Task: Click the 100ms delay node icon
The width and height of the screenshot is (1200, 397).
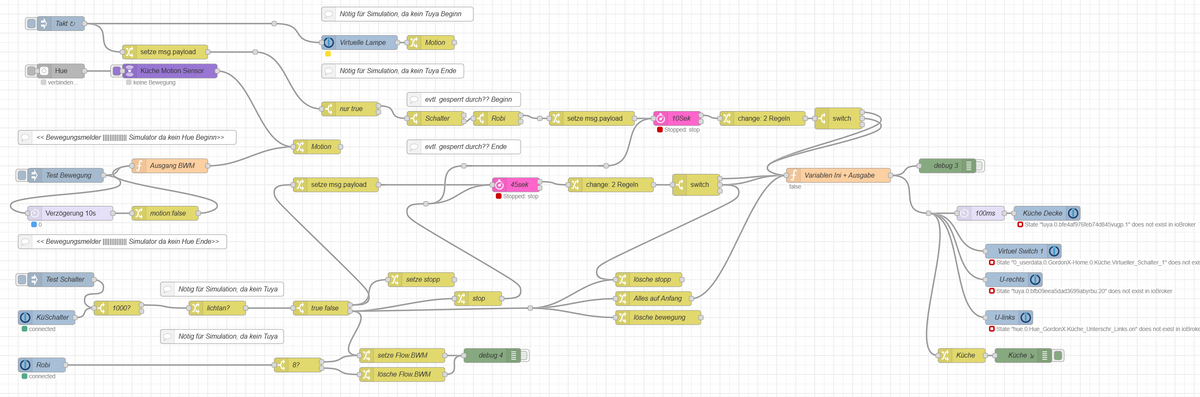Action: pyautogui.click(x=964, y=213)
